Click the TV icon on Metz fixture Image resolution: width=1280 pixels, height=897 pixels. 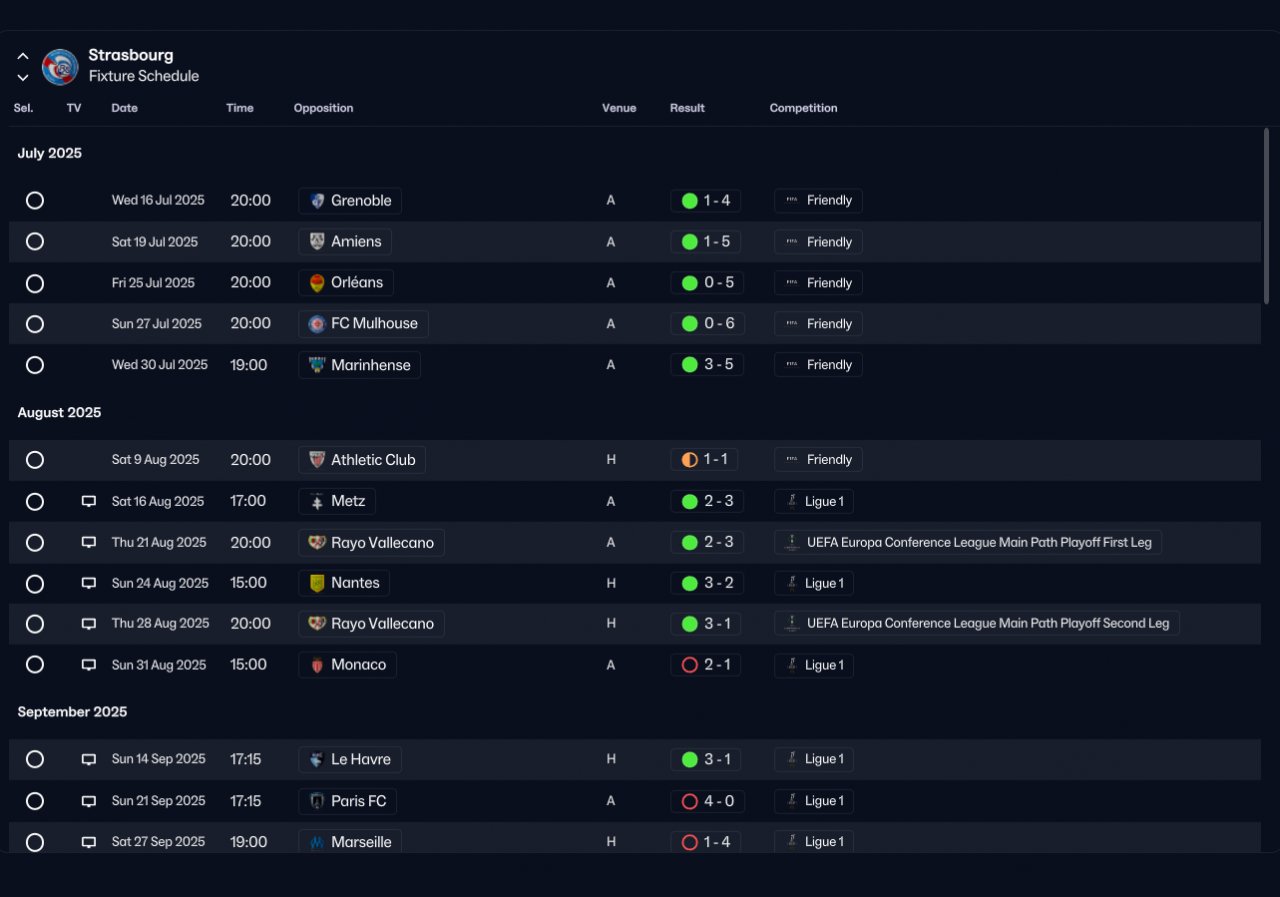[x=89, y=501]
